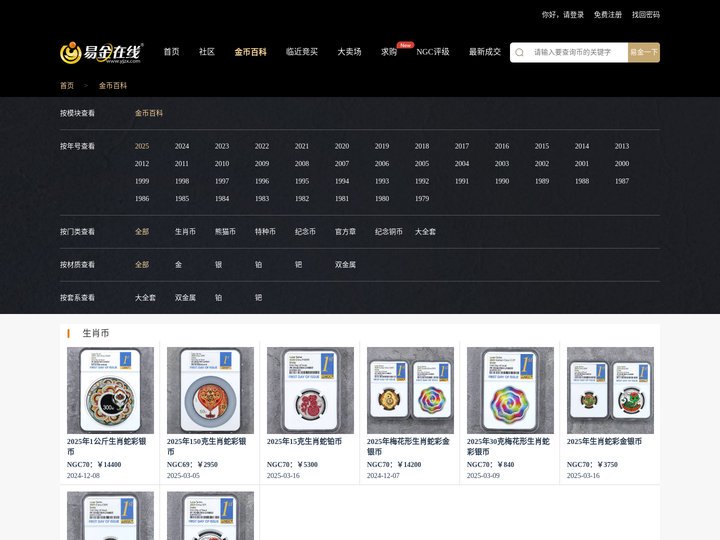Viewport: 720px width, 540px height.
Task: Filter by year 1979
Action: (422, 198)
